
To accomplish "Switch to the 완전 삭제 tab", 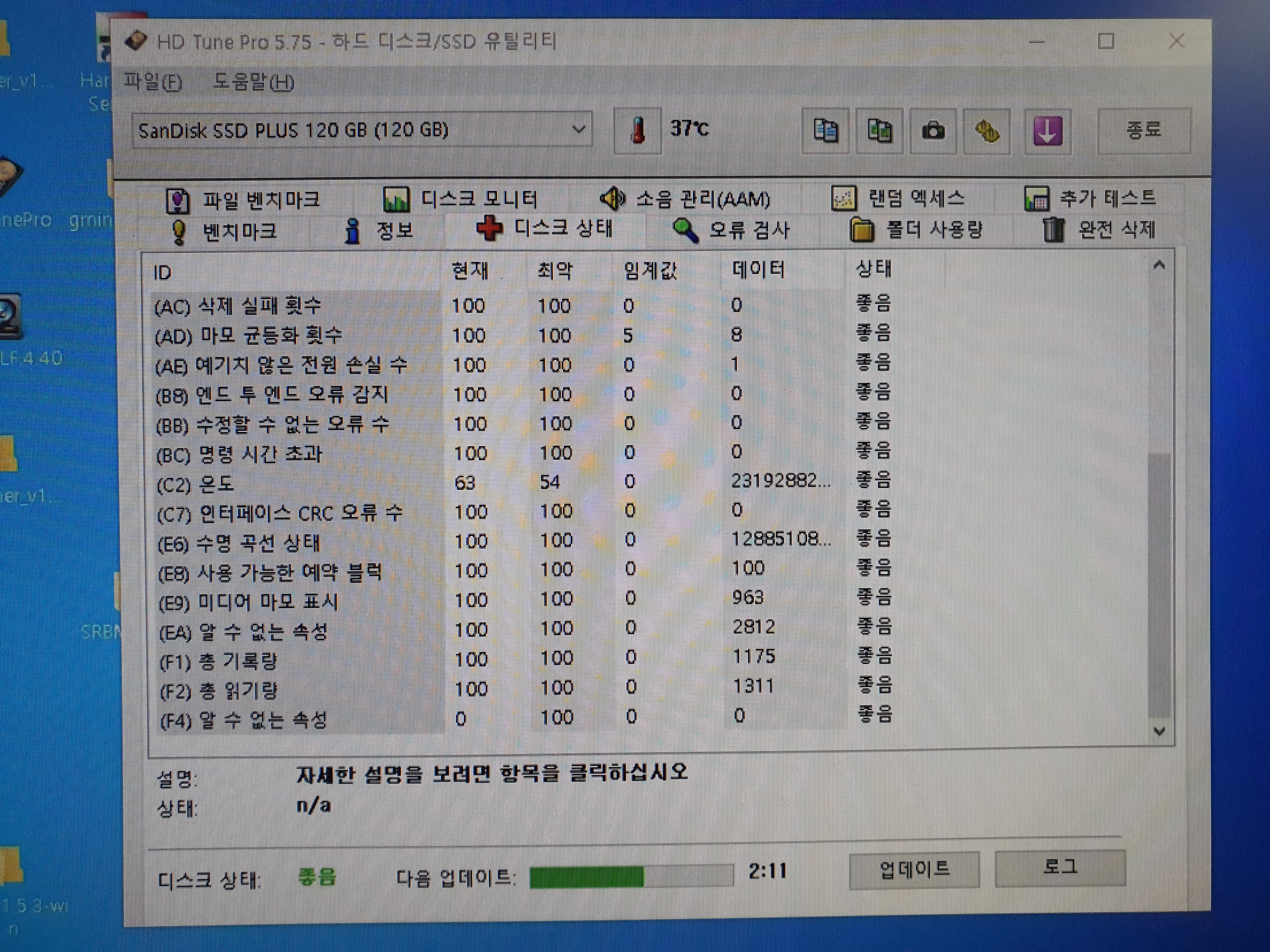I will pos(1098,229).
